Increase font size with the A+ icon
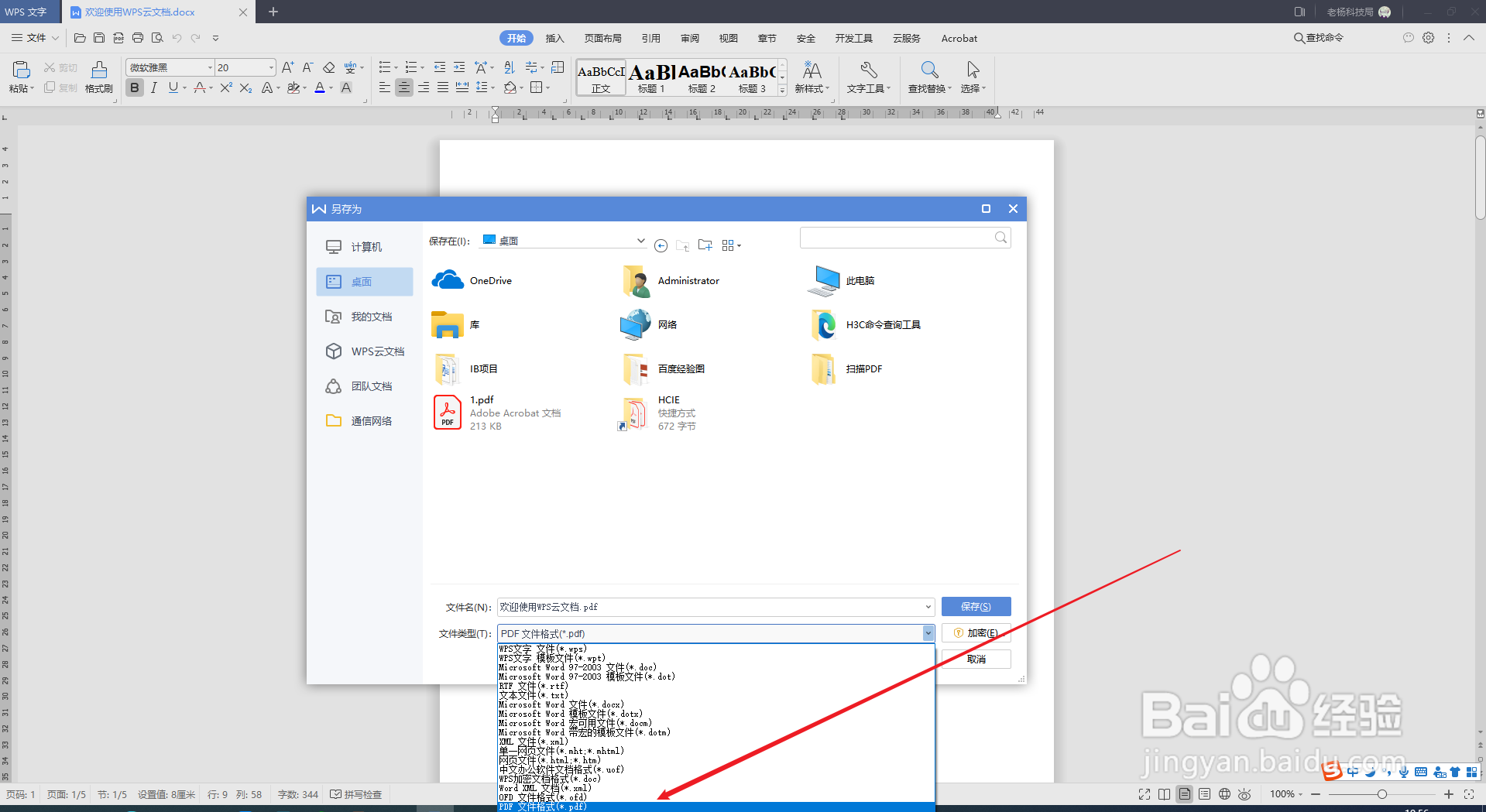This screenshot has height=812, width=1486. pyautogui.click(x=288, y=67)
